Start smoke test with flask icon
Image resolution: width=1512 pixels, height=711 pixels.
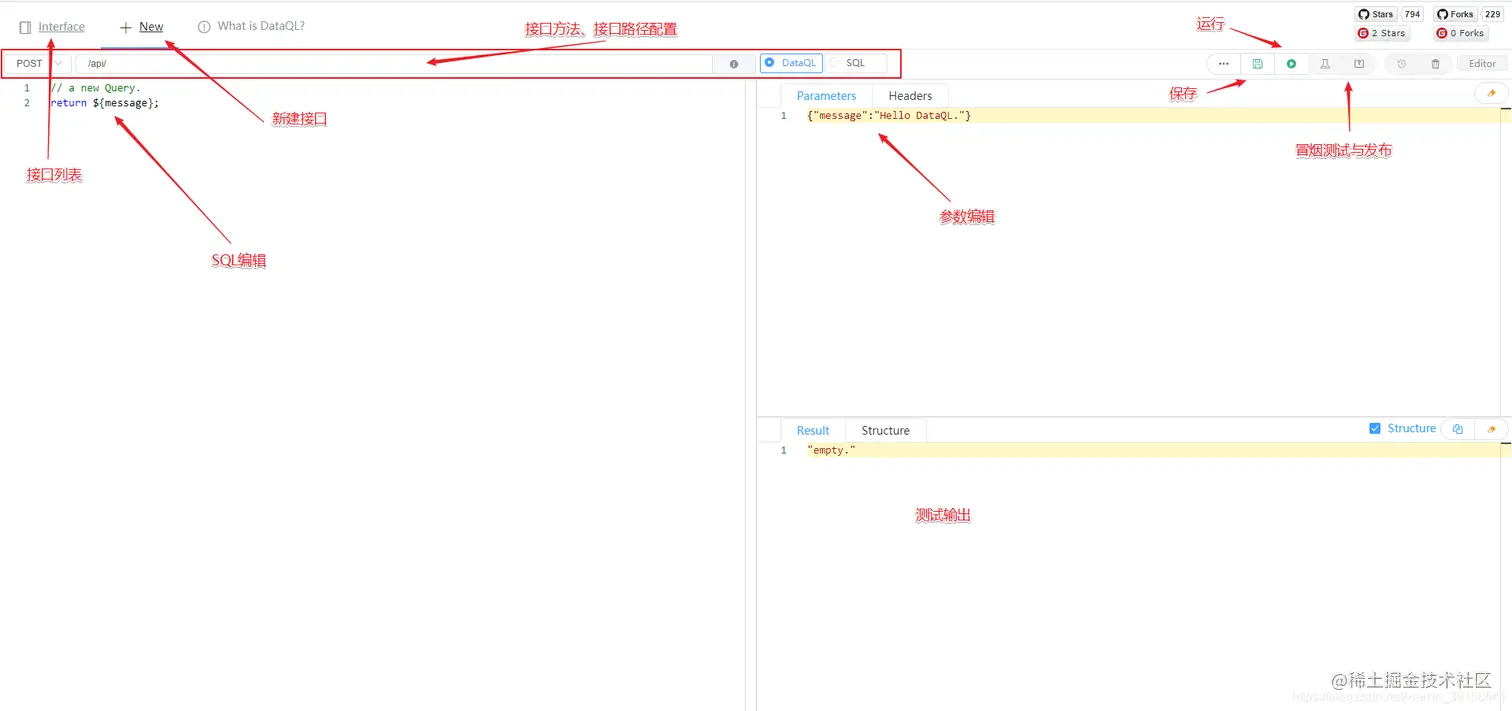(x=1325, y=64)
